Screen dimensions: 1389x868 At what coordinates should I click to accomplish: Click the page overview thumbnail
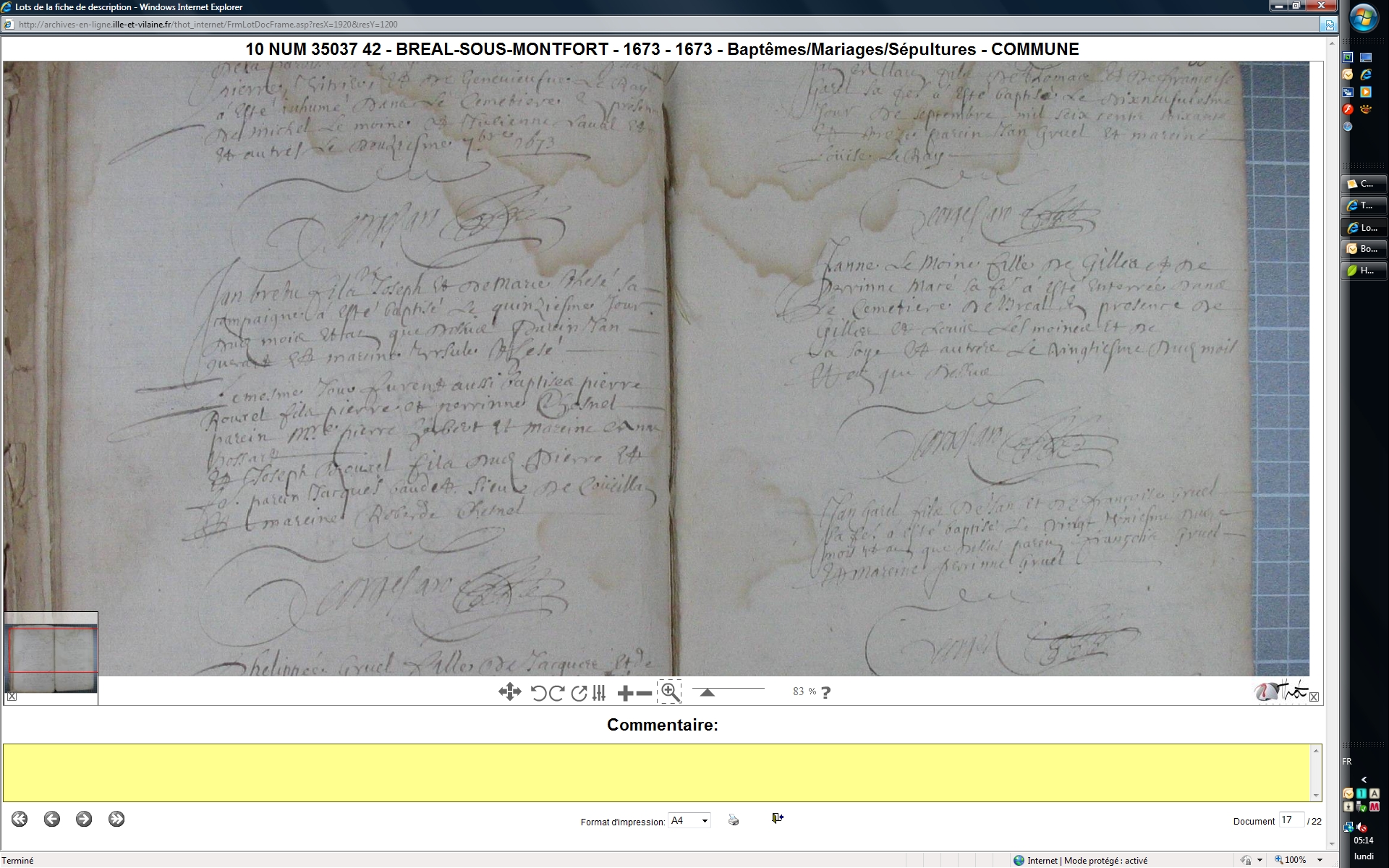(51, 653)
